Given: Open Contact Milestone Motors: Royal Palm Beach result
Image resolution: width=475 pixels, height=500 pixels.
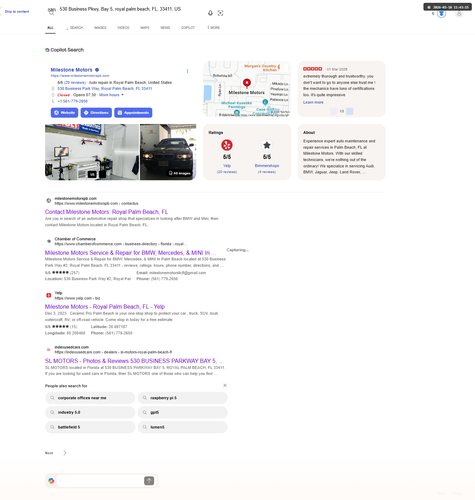Looking at the screenshot, I should point(106,212).
